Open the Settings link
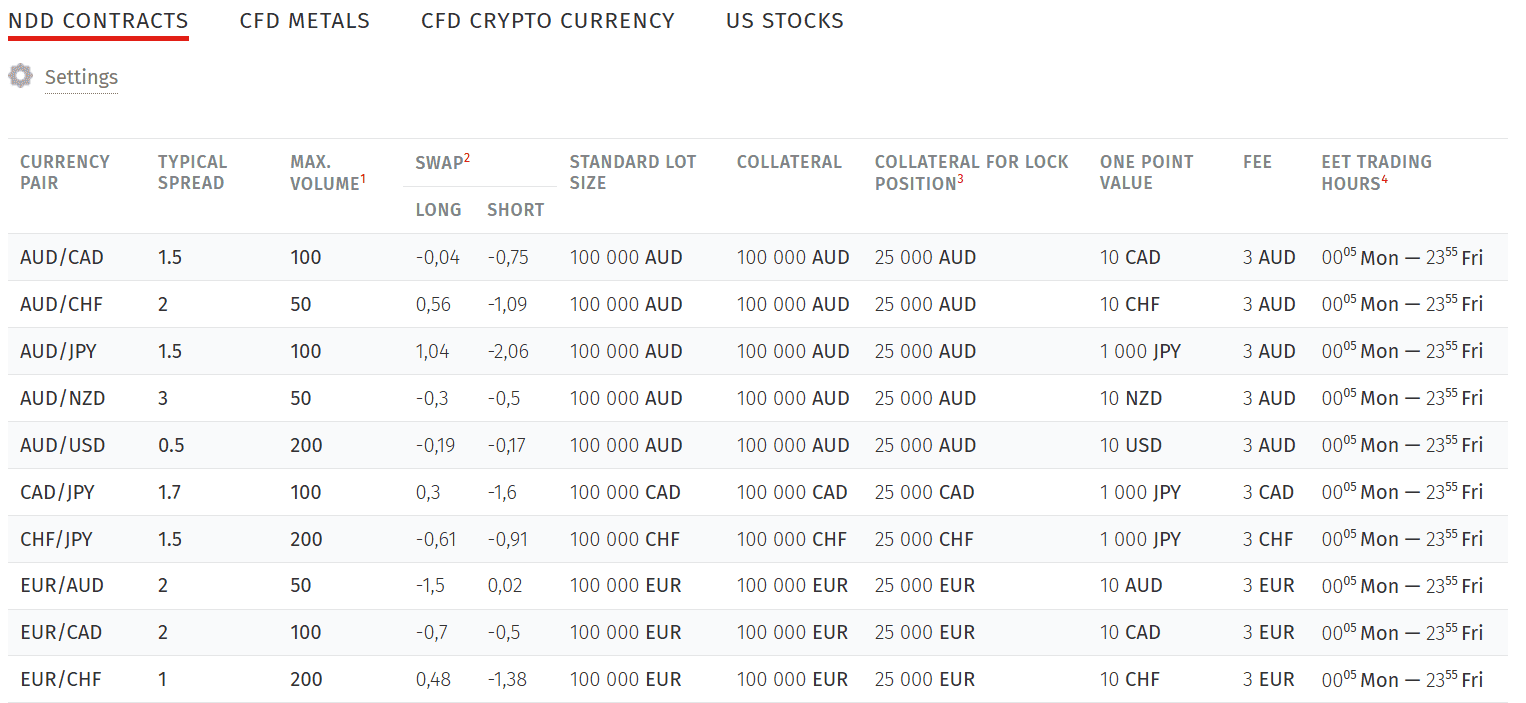 tap(81, 77)
